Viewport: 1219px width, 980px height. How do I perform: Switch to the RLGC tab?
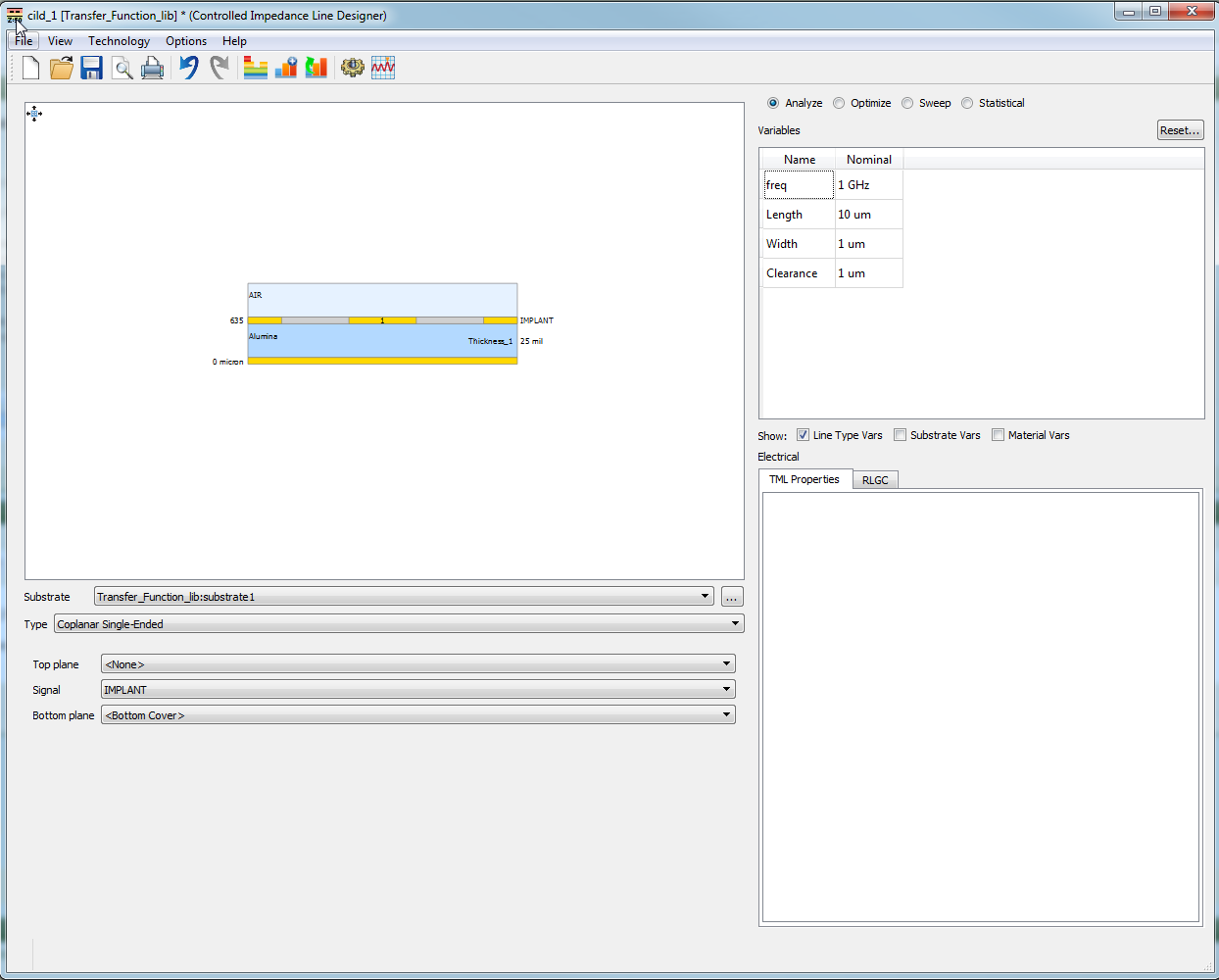[875, 480]
